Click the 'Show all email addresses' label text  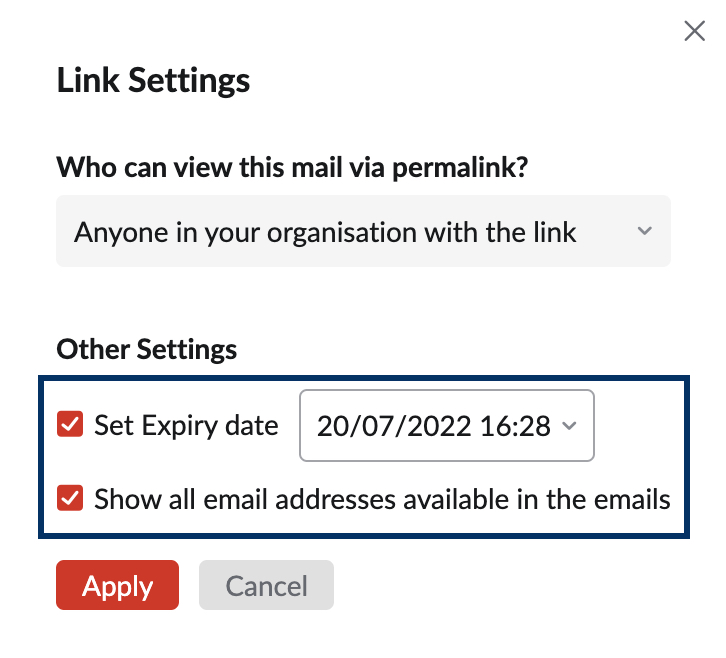(382, 498)
